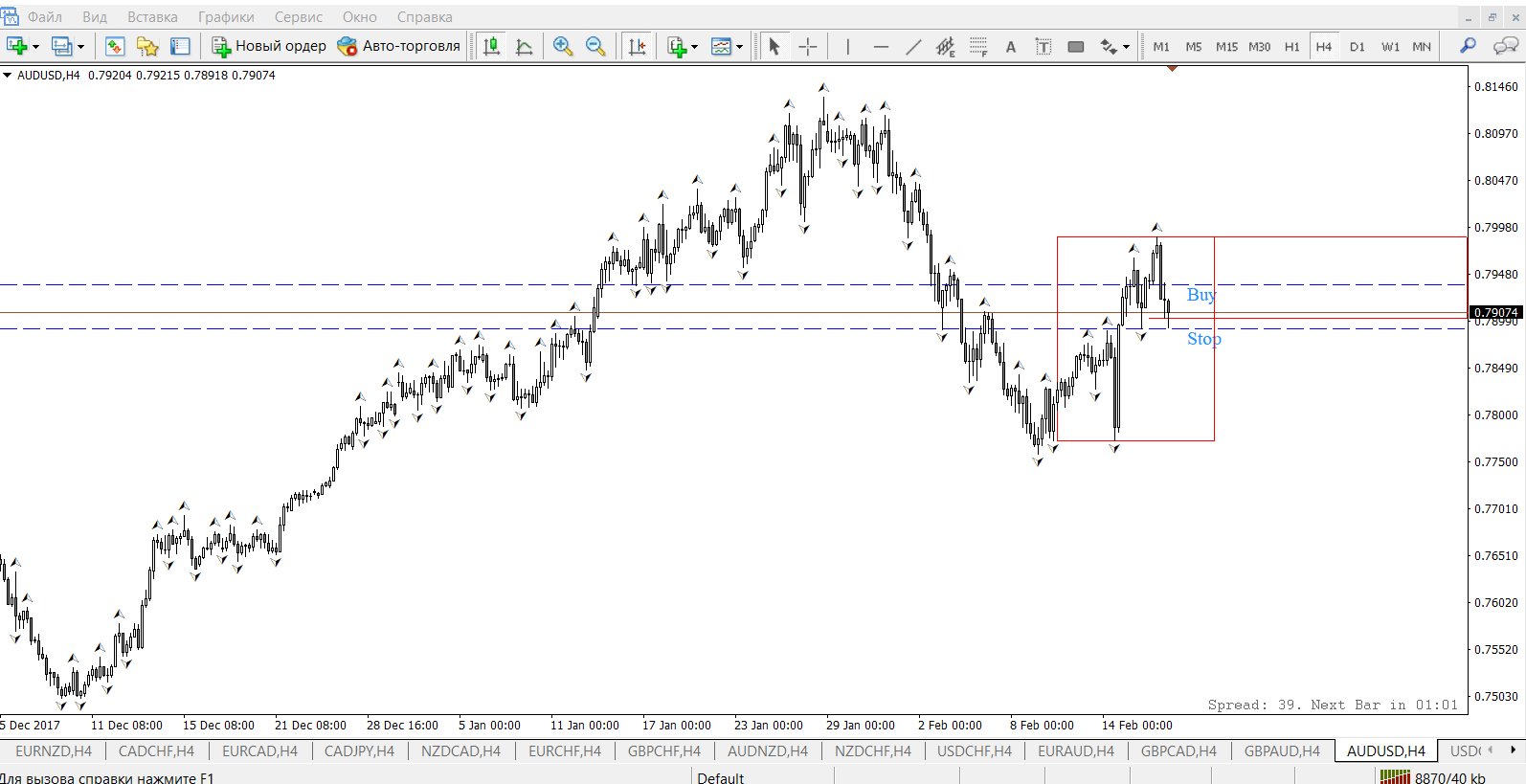Switch to M15 timeframe
The image size is (1526, 784).
tap(1226, 46)
